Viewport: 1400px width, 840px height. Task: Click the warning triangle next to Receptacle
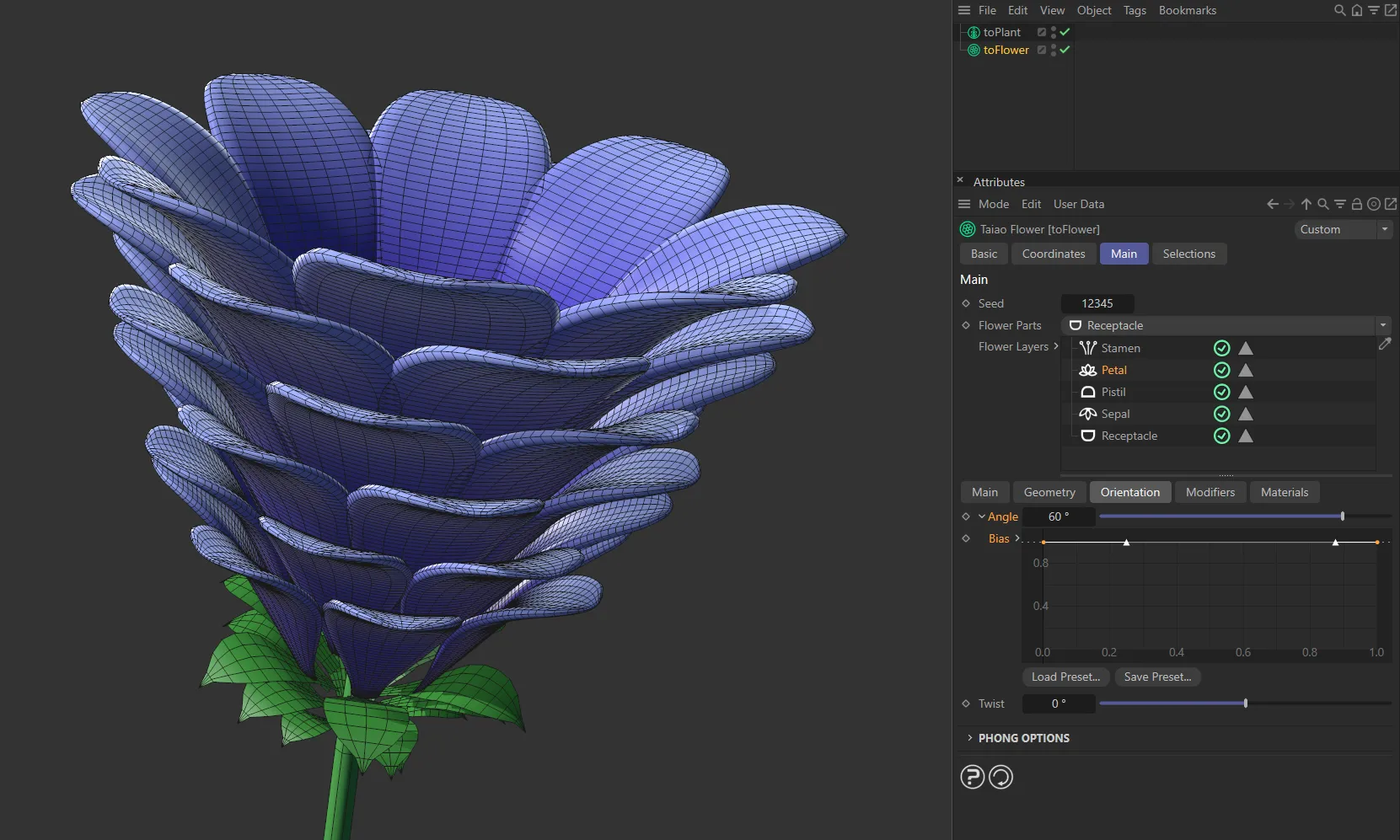click(1246, 436)
